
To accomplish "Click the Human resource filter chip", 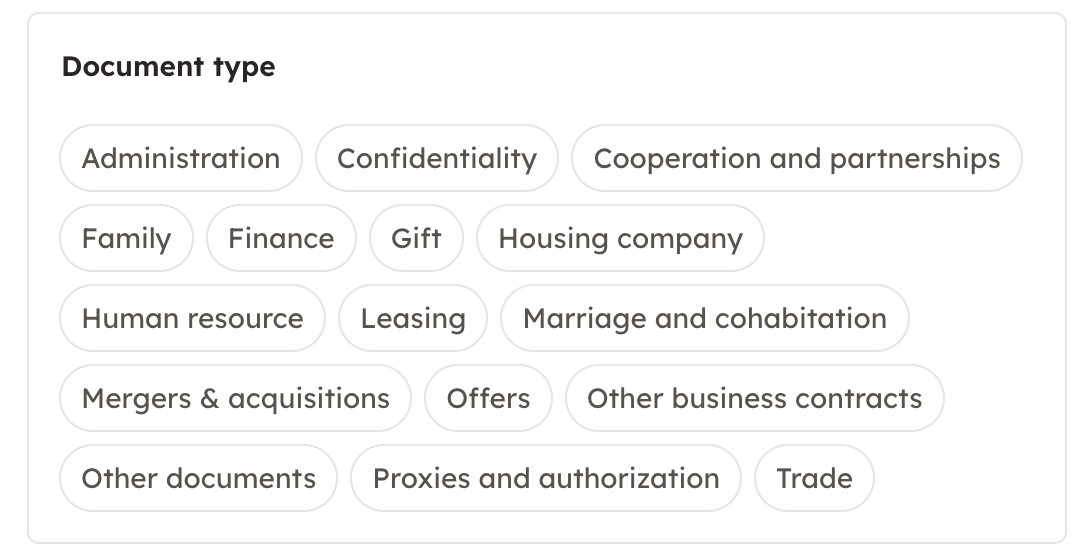I will 192,318.
